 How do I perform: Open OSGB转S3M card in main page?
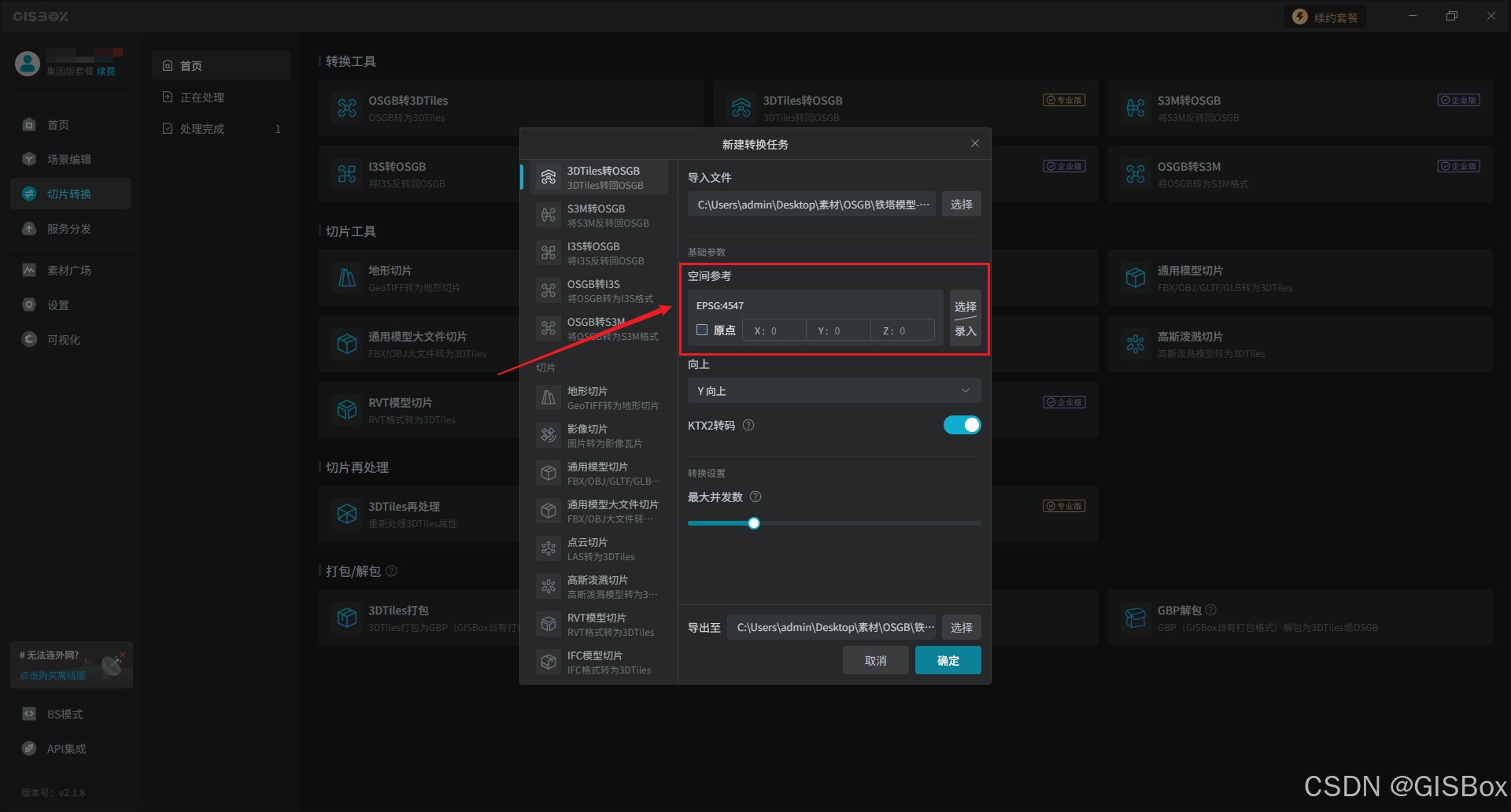coord(1300,174)
